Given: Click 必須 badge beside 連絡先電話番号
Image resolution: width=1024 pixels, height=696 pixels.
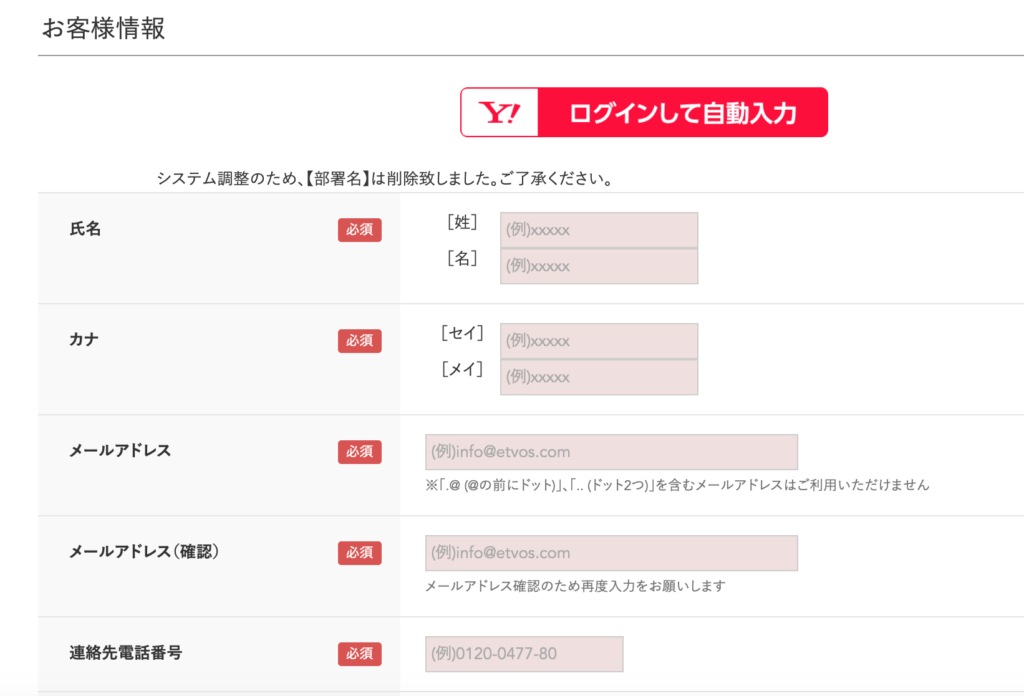Looking at the screenshot, I should click(359, 654).
